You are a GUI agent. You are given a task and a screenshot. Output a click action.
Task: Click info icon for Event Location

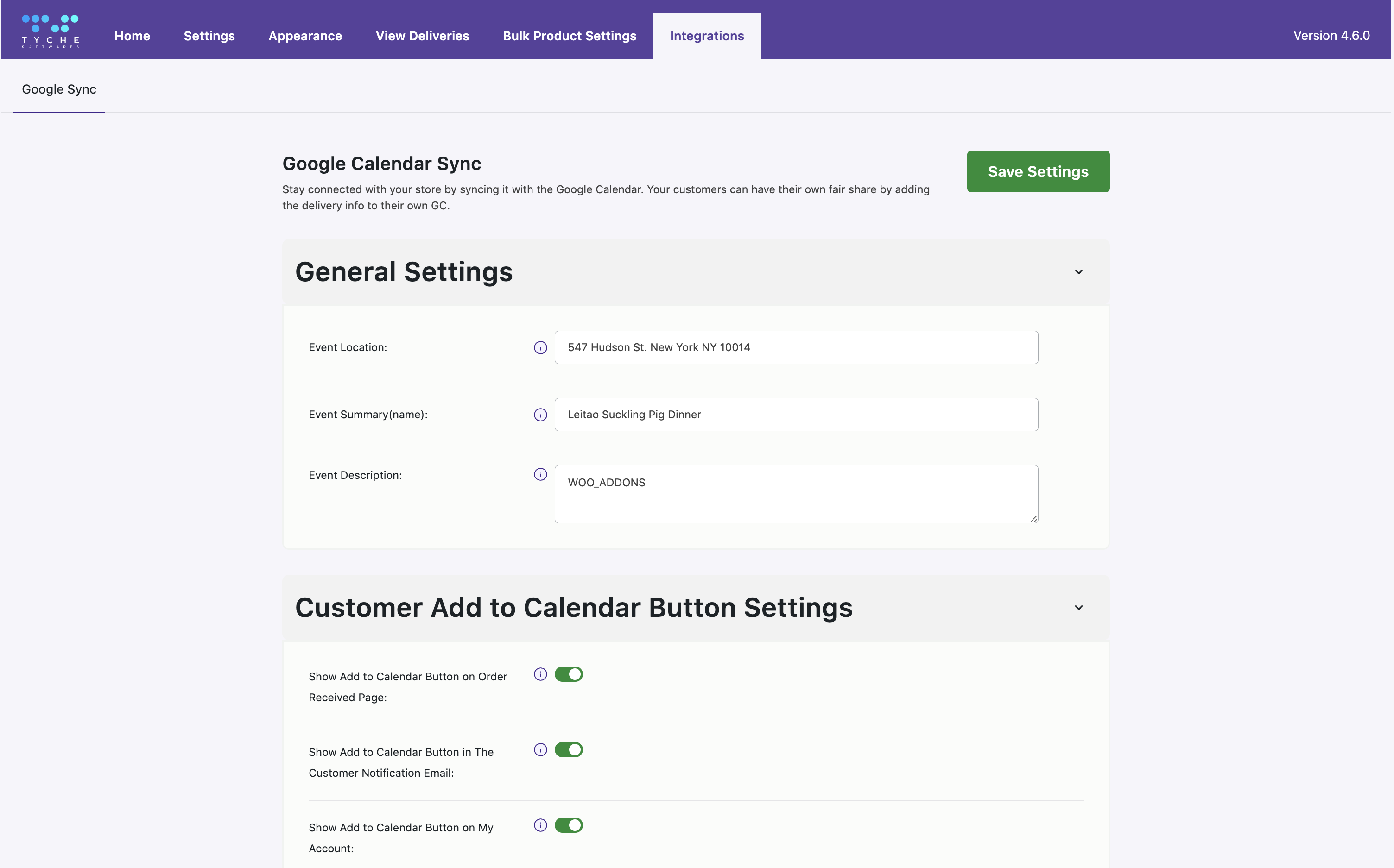click(x=540, y=347)
